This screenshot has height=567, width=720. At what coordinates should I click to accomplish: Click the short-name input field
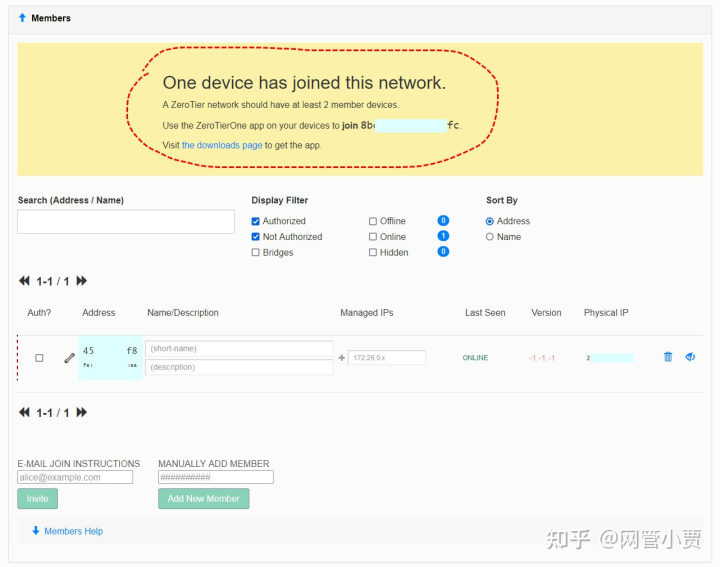(239, 348)
